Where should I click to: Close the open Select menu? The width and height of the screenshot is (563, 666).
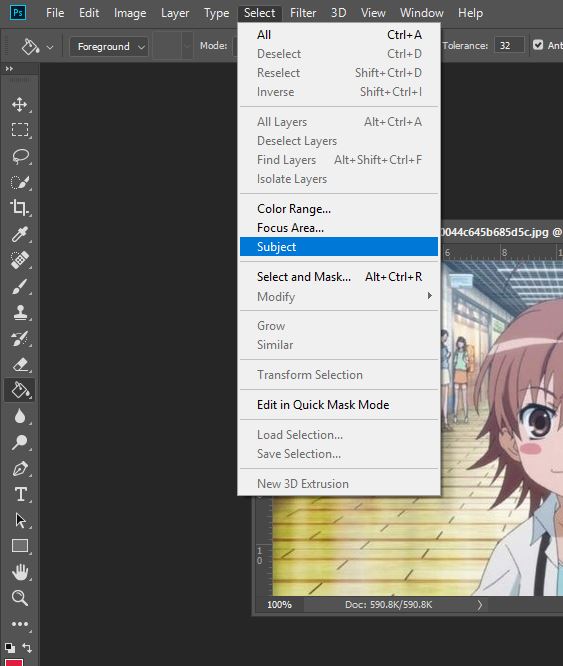coord(259,13)
